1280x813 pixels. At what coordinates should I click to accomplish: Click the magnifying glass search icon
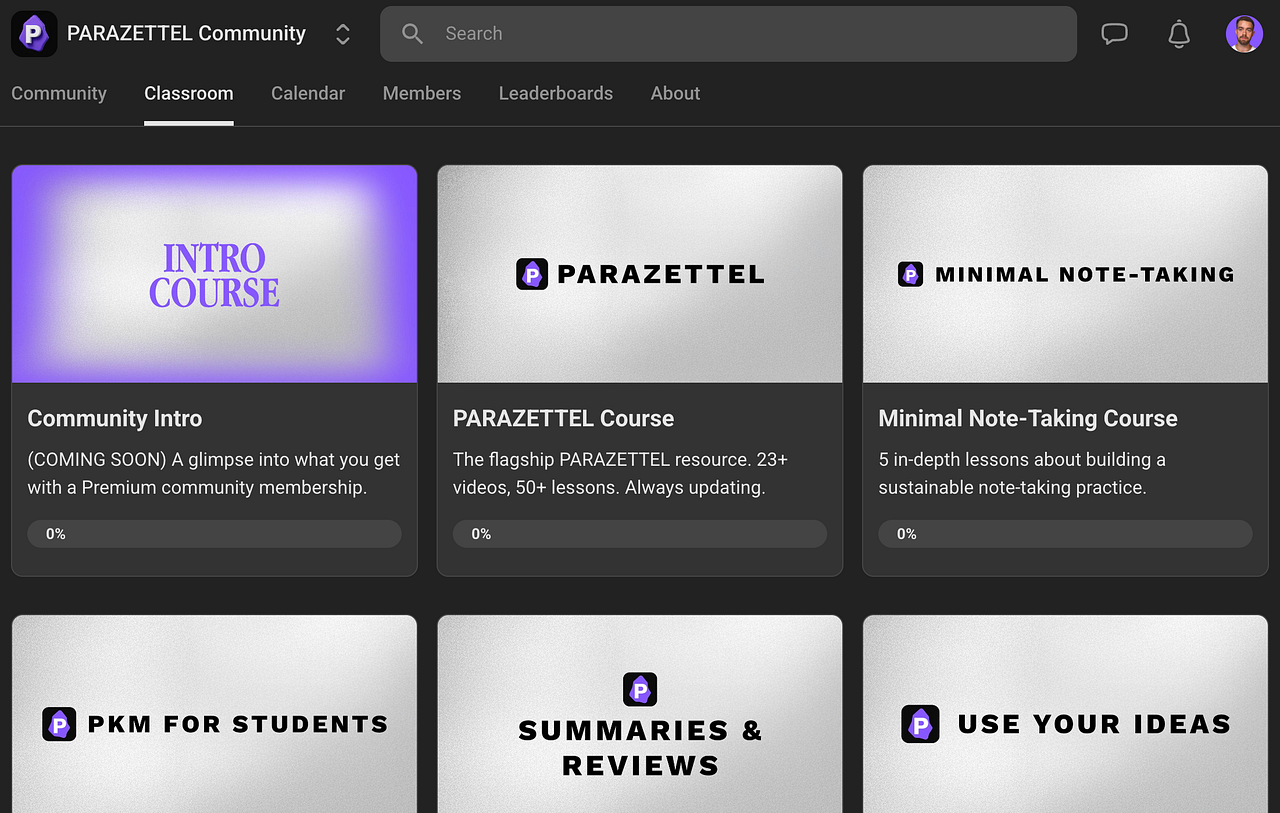412,34
